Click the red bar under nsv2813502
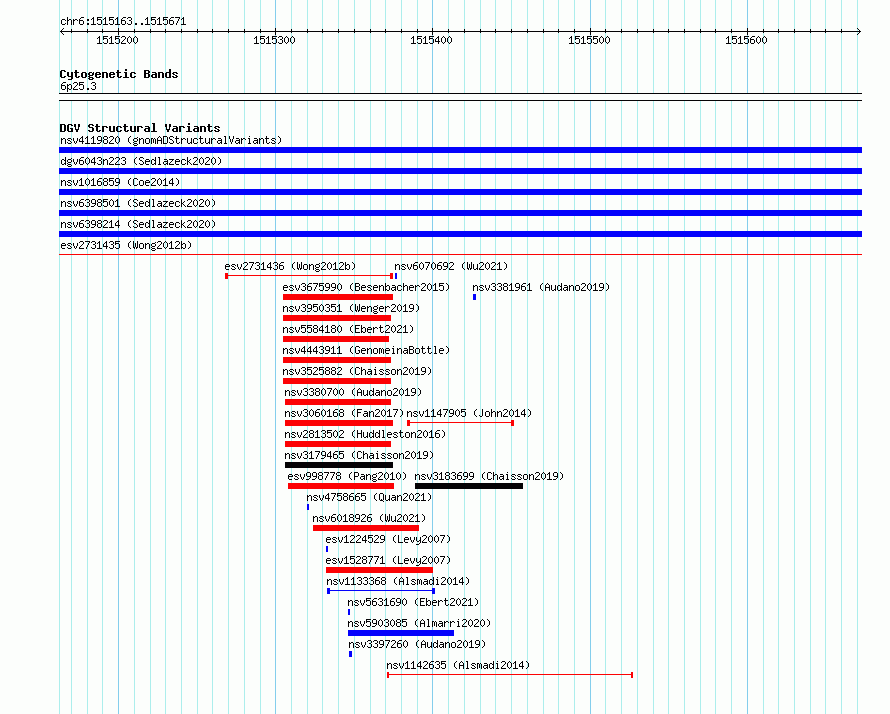Screen dimensions: 890x714 338,444
